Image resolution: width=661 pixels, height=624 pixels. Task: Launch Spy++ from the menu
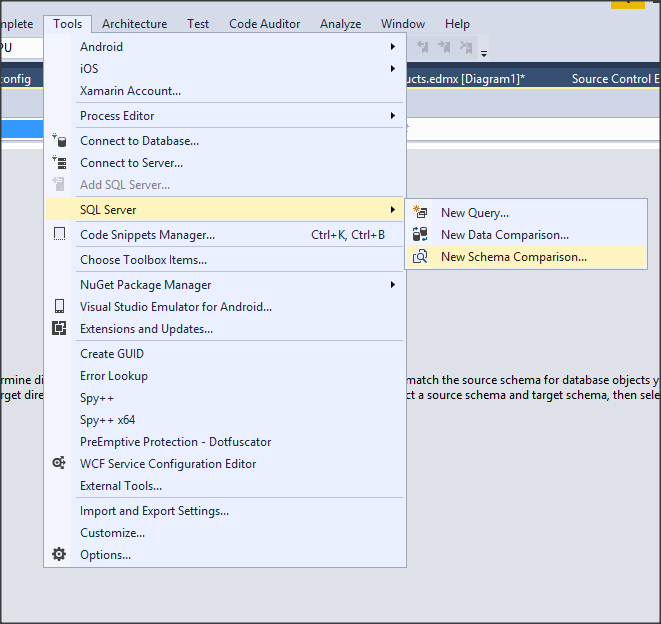click(x=225, y=398)
